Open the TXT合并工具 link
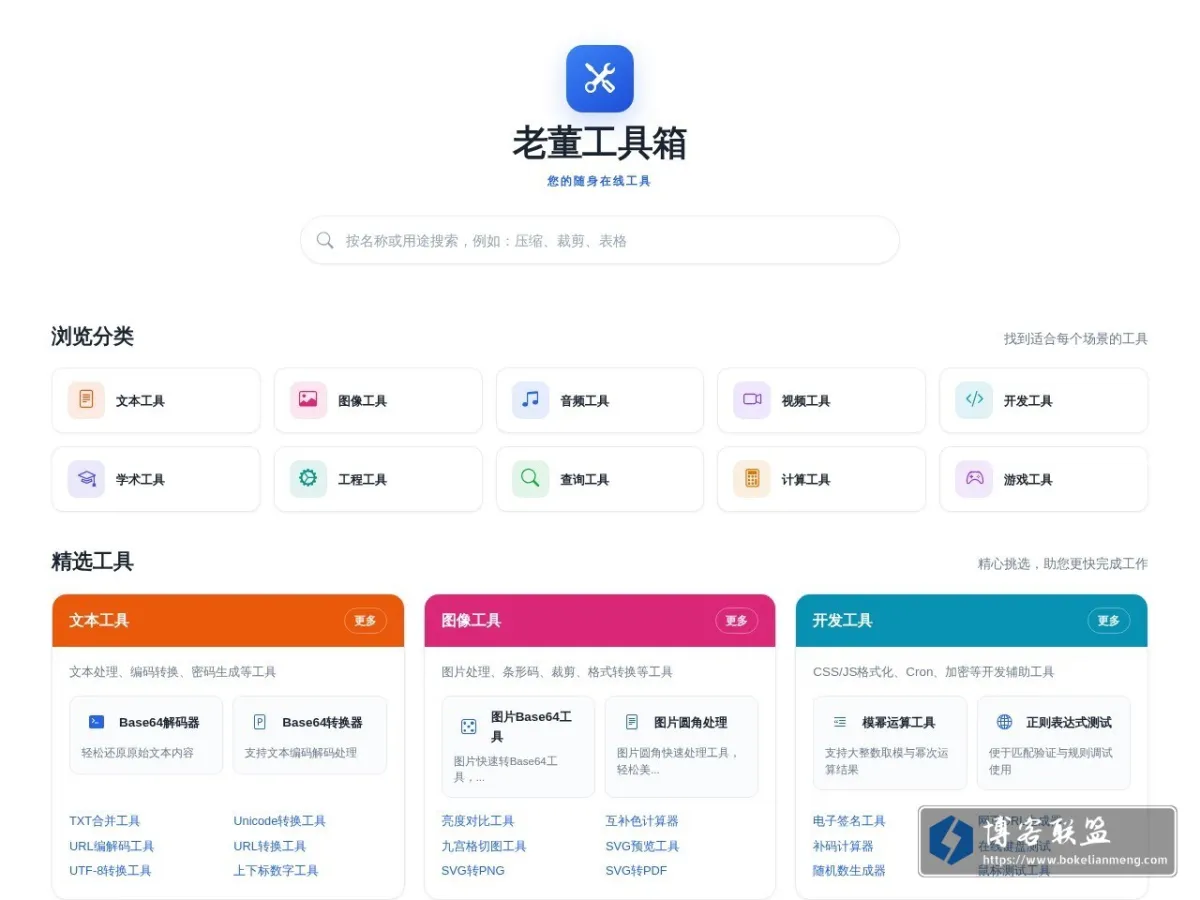The image size is (1200, 900). click(x=105, y=821)
